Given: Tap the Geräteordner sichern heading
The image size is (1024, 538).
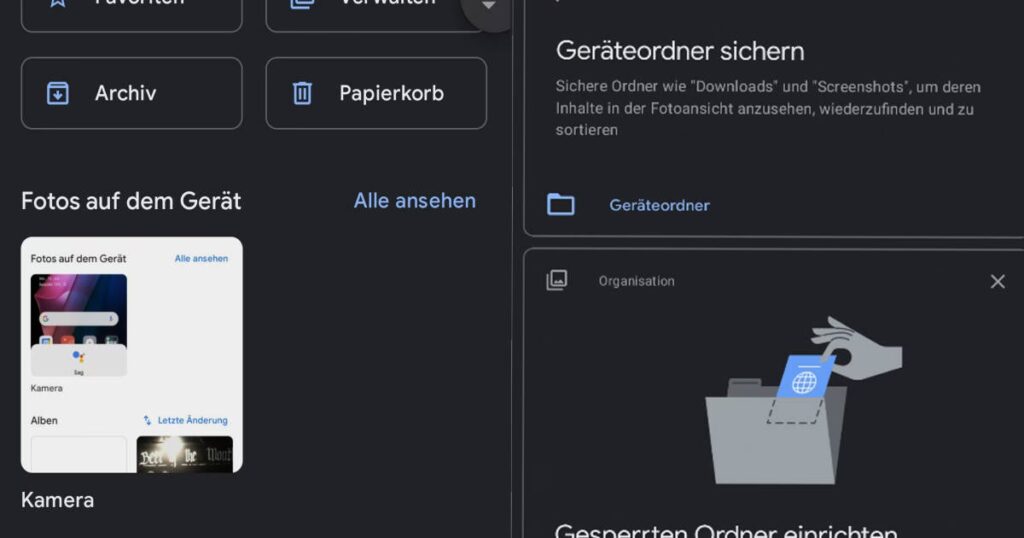Looking at the screenshot, I should pos(680,51).
